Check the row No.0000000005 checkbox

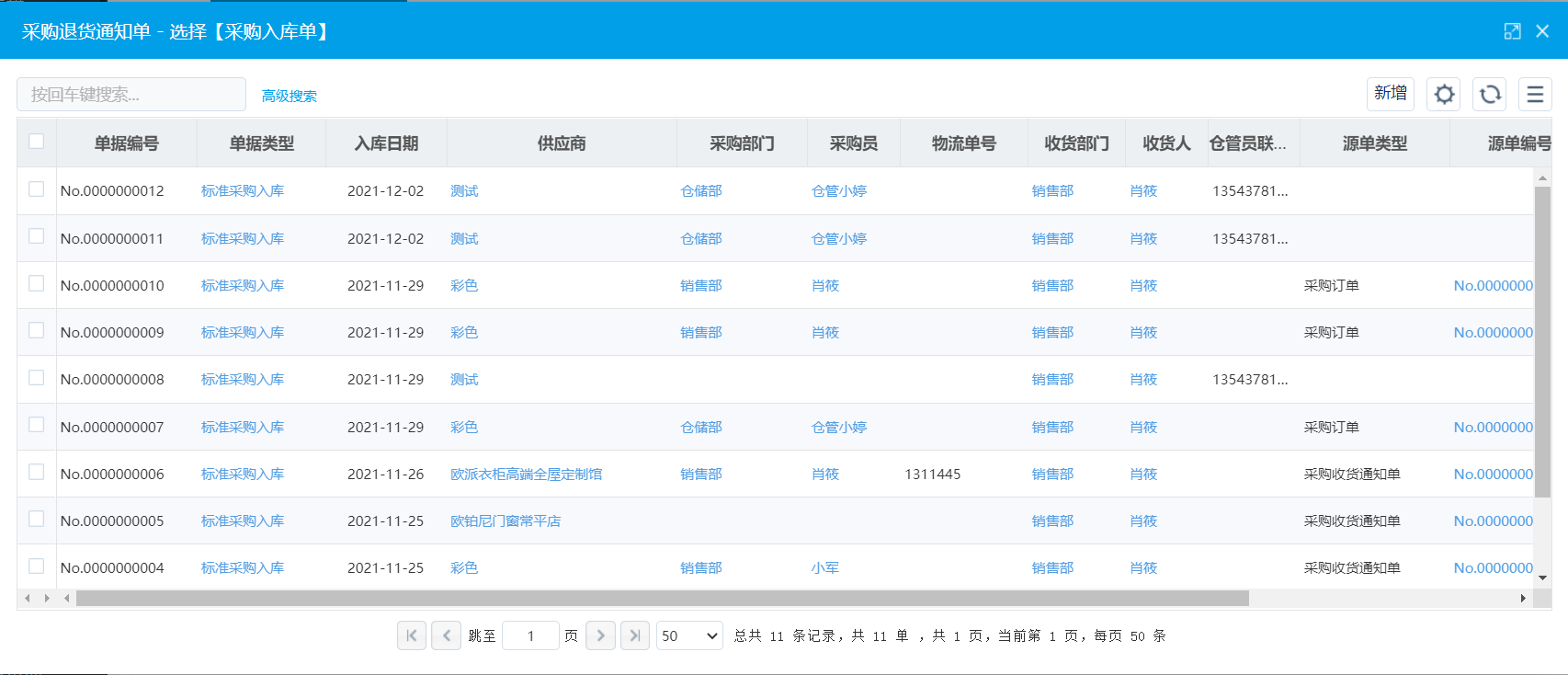(x=37, y=519)
